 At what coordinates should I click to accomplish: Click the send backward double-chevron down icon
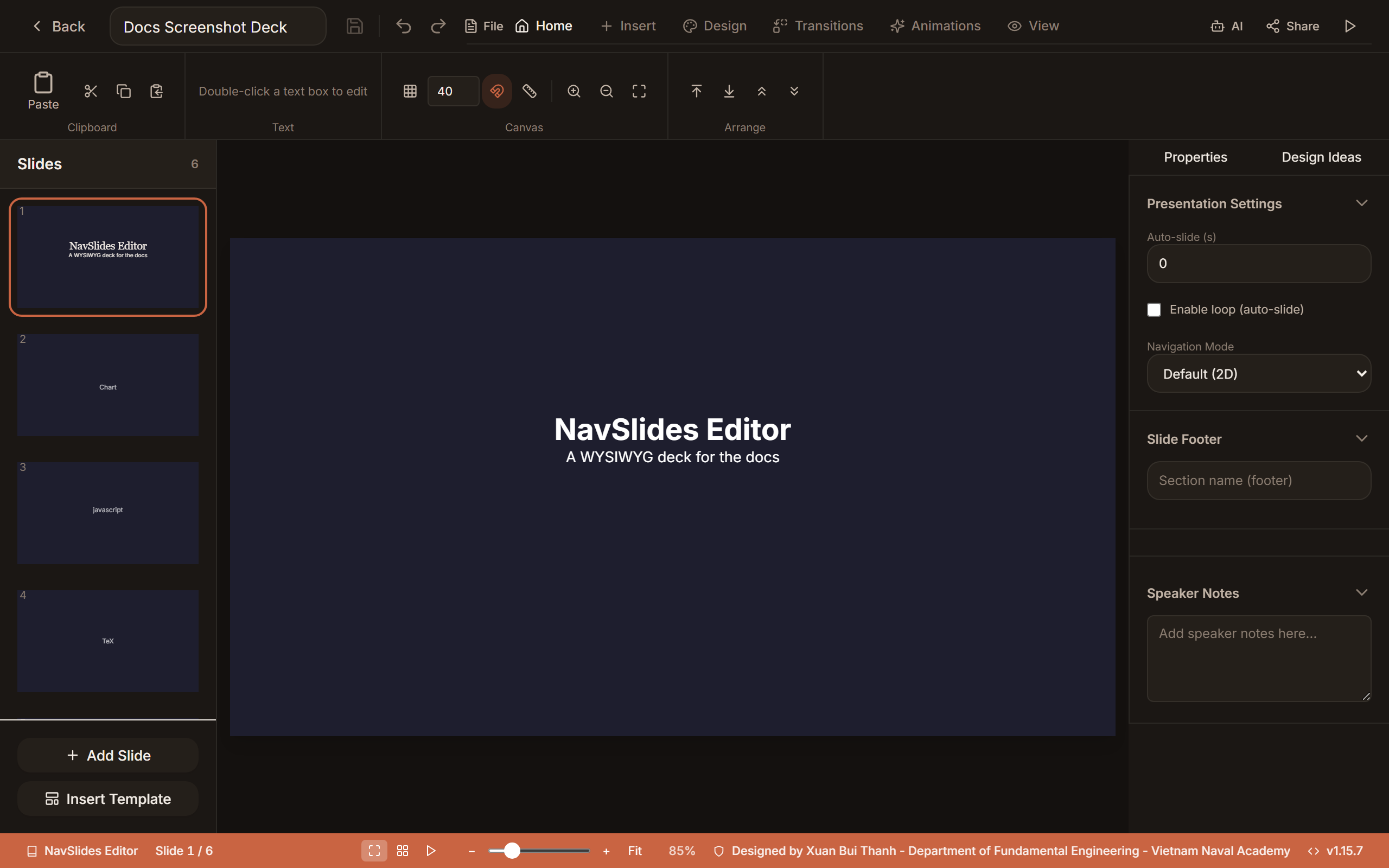794,91
